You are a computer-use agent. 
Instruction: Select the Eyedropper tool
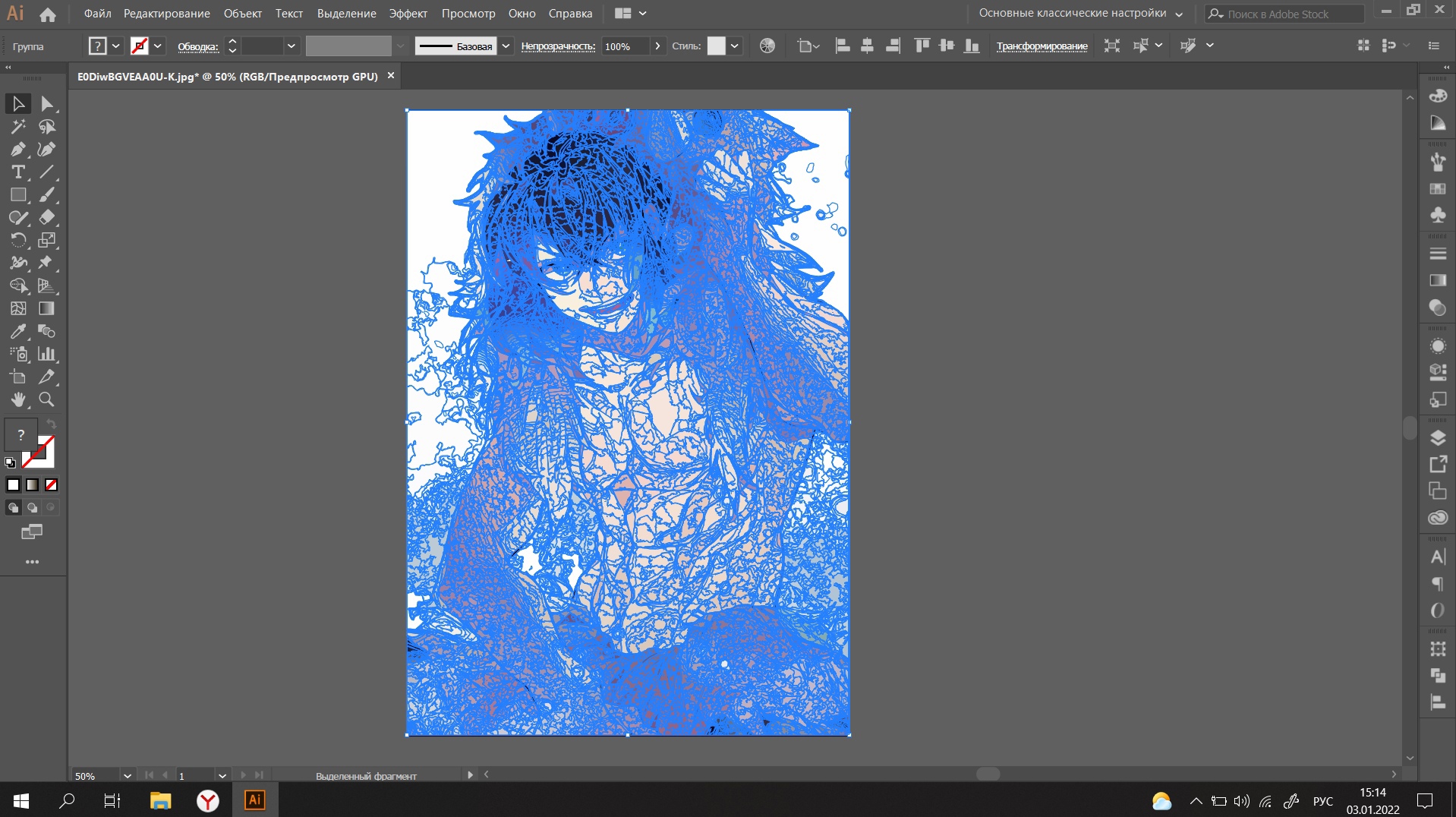coord(18,332)
